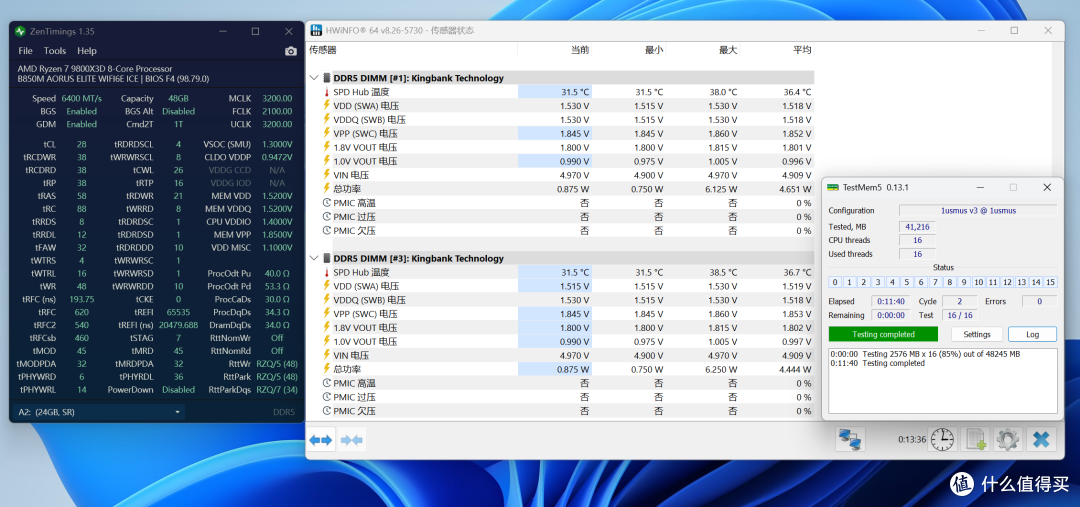1080x507 pixels.
Task: Click the green Testing completed progress bar
Action: [883, 334]
